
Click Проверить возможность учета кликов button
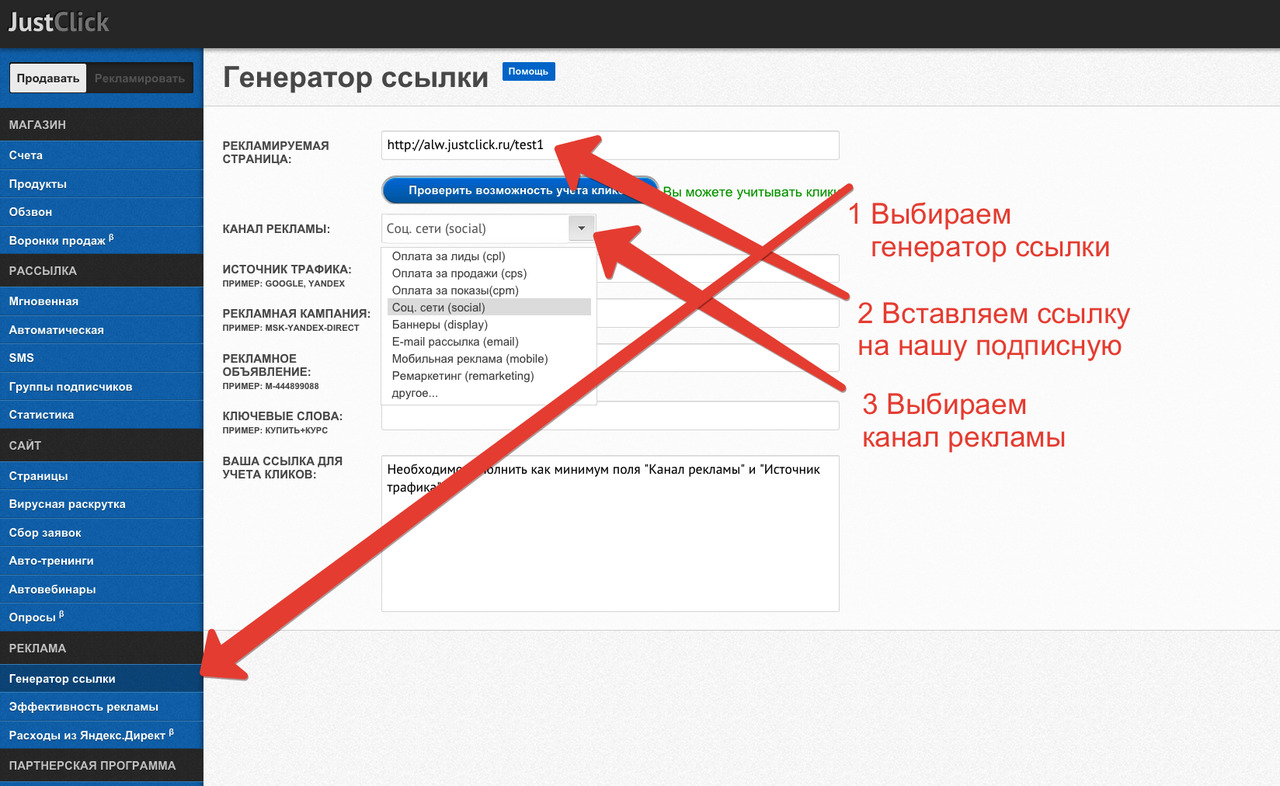(520, 190)
